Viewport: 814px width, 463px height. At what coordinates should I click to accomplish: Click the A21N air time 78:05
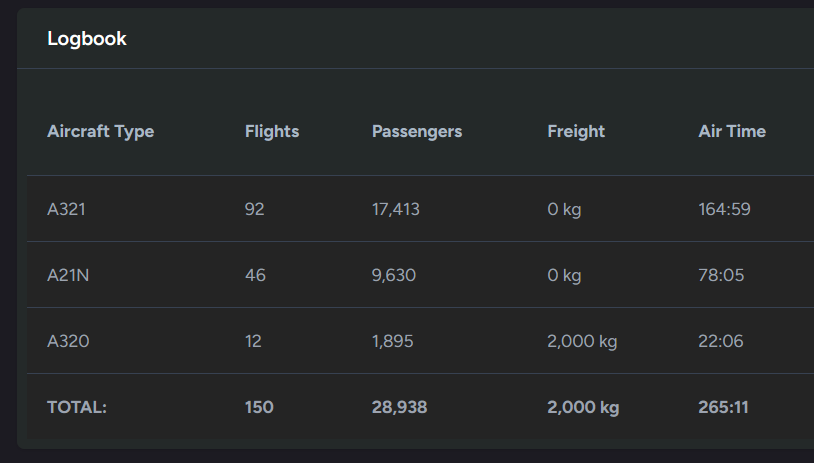(721, 275)
